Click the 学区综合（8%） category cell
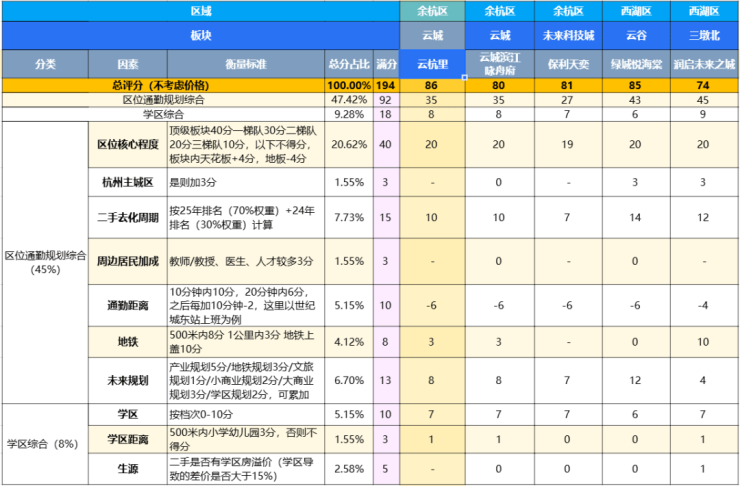740x486 pixels. pos(44,443)
